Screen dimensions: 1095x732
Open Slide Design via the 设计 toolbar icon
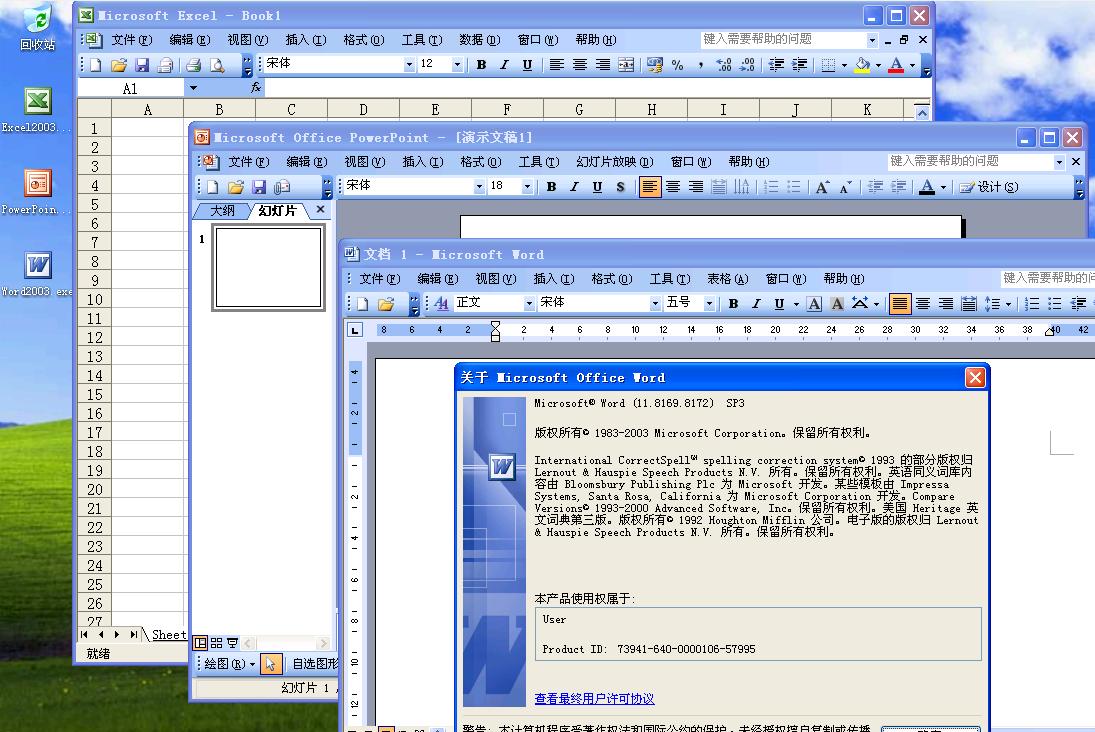pyautogui.click(x=990, y=187)
